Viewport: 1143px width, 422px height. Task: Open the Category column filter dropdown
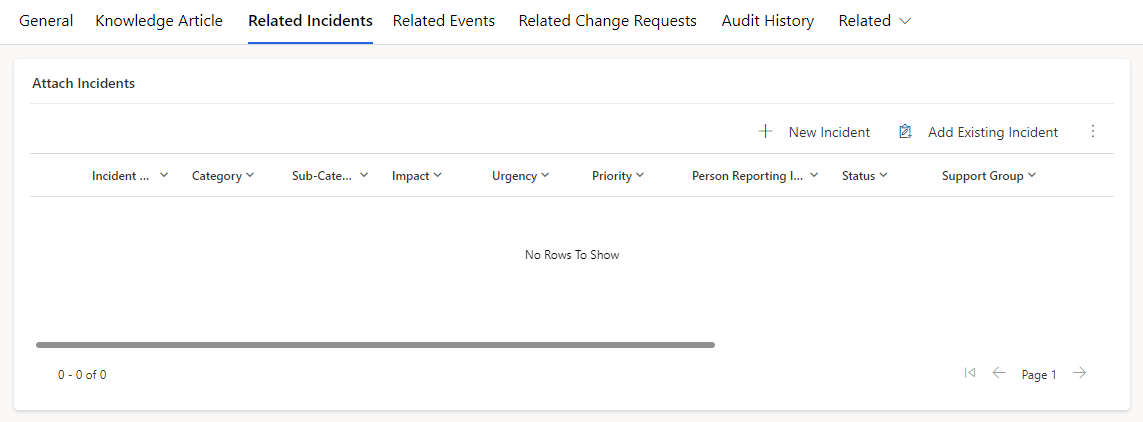point(251,176)
